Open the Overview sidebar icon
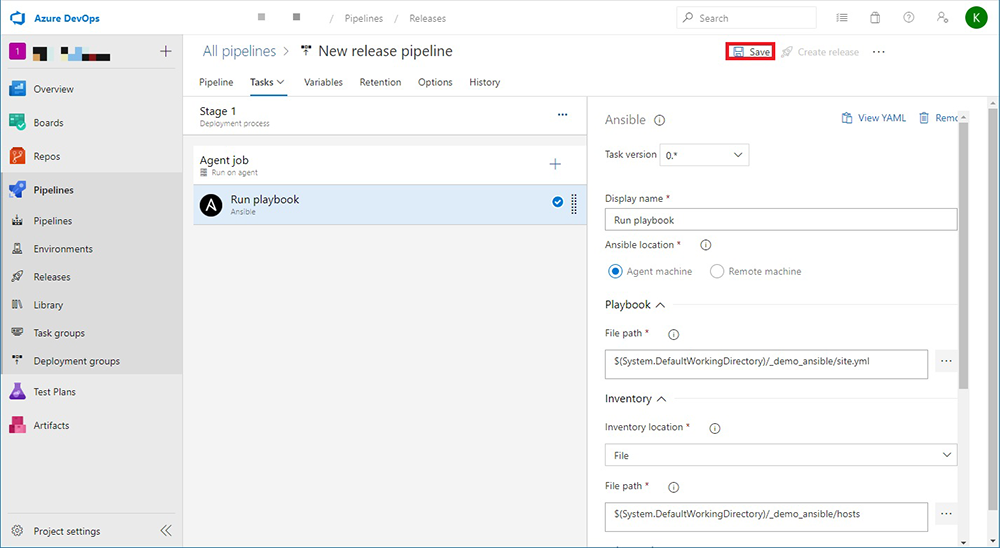 17,89
